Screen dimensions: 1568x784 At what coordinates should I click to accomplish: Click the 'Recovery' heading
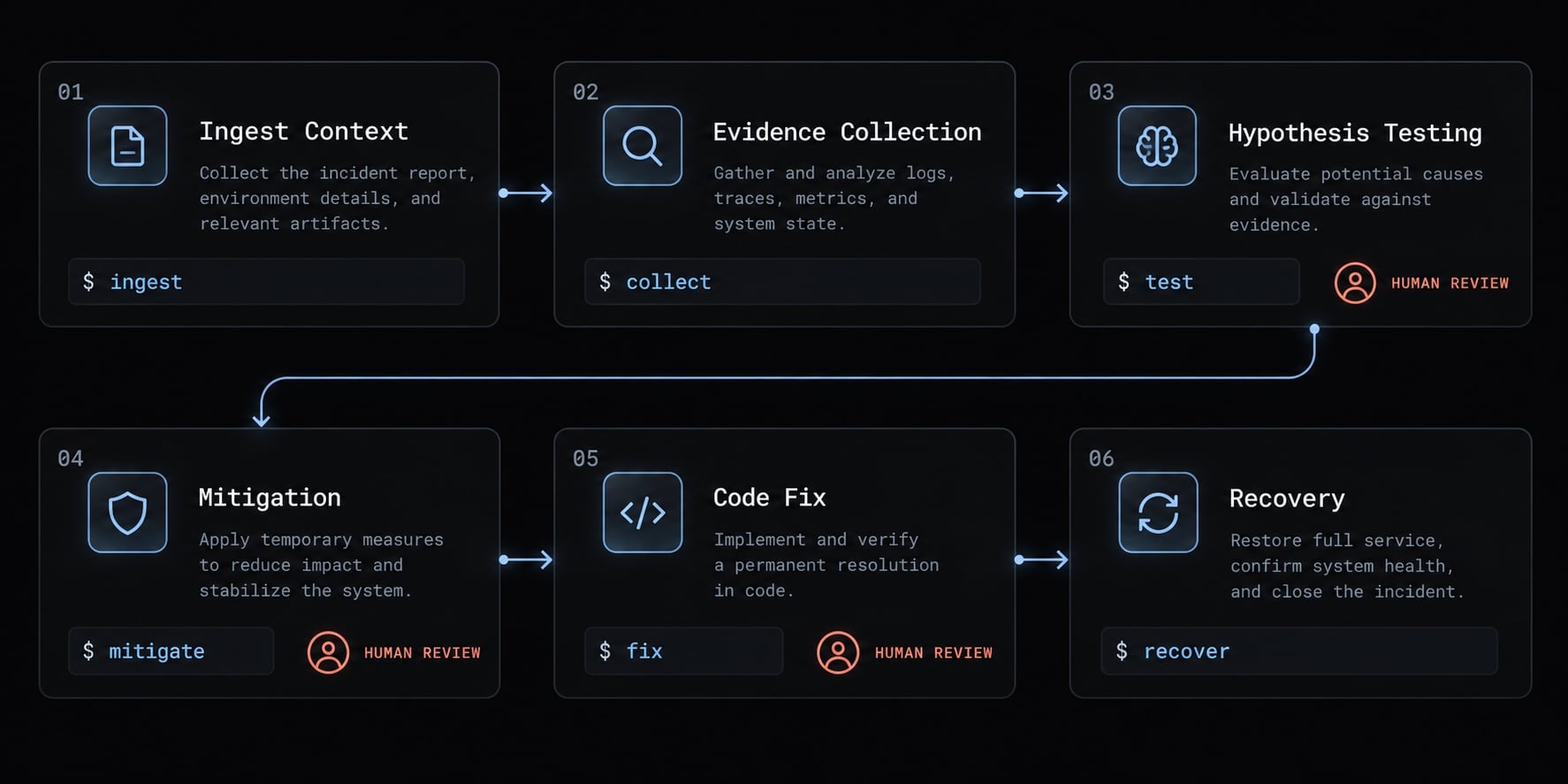click(x=1287, y=499)
